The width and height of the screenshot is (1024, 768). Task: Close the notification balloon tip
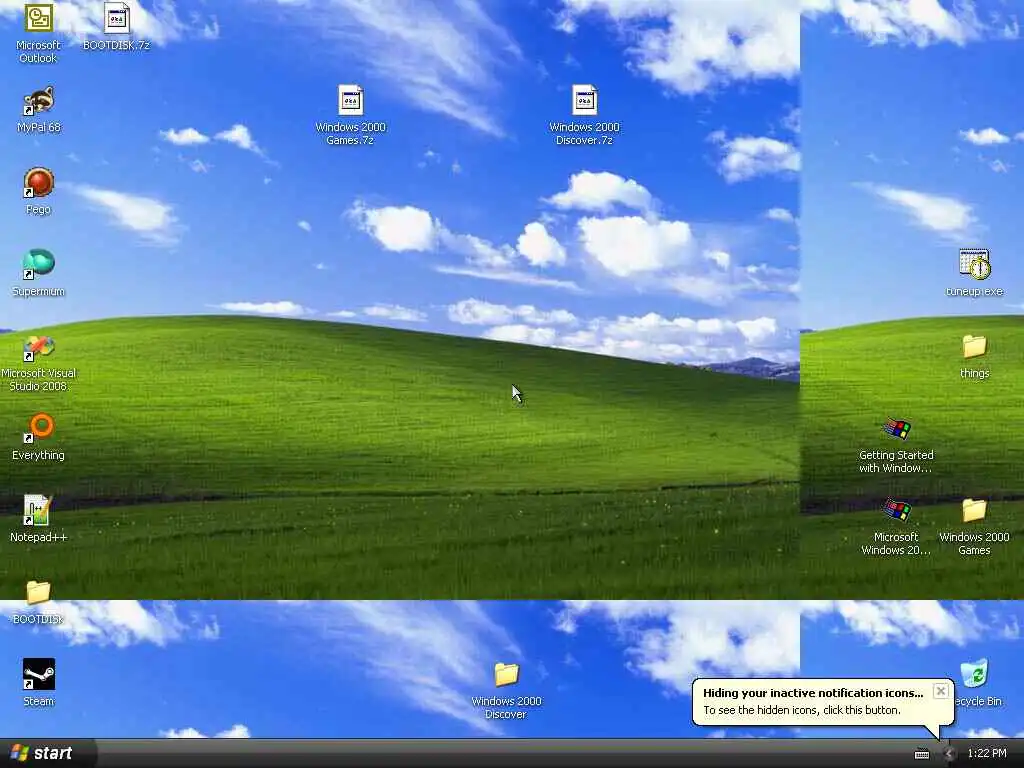click(x=940, y=691)
